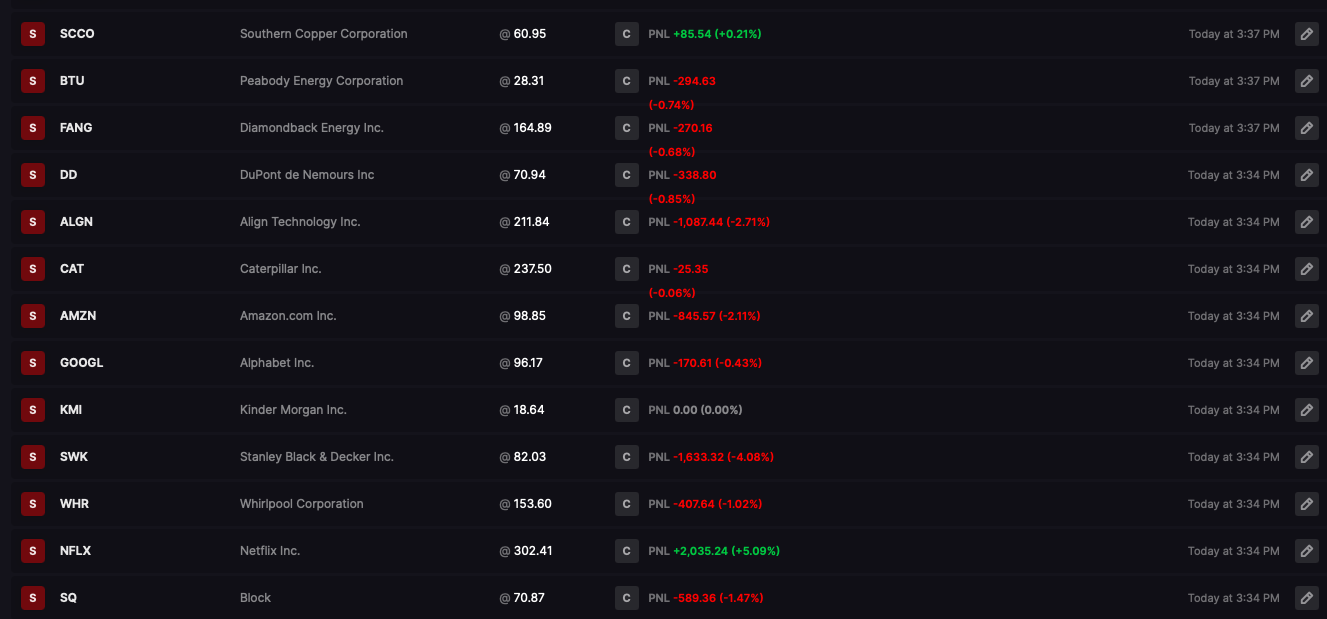Edit the Peabody Energy Corporation entry
The image size is (1327, 619).
pyautogui.click(x=1306, y=81)
